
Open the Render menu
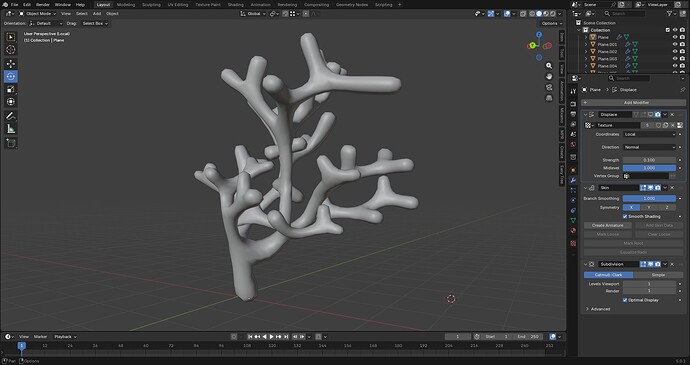(x=43, y=4)
